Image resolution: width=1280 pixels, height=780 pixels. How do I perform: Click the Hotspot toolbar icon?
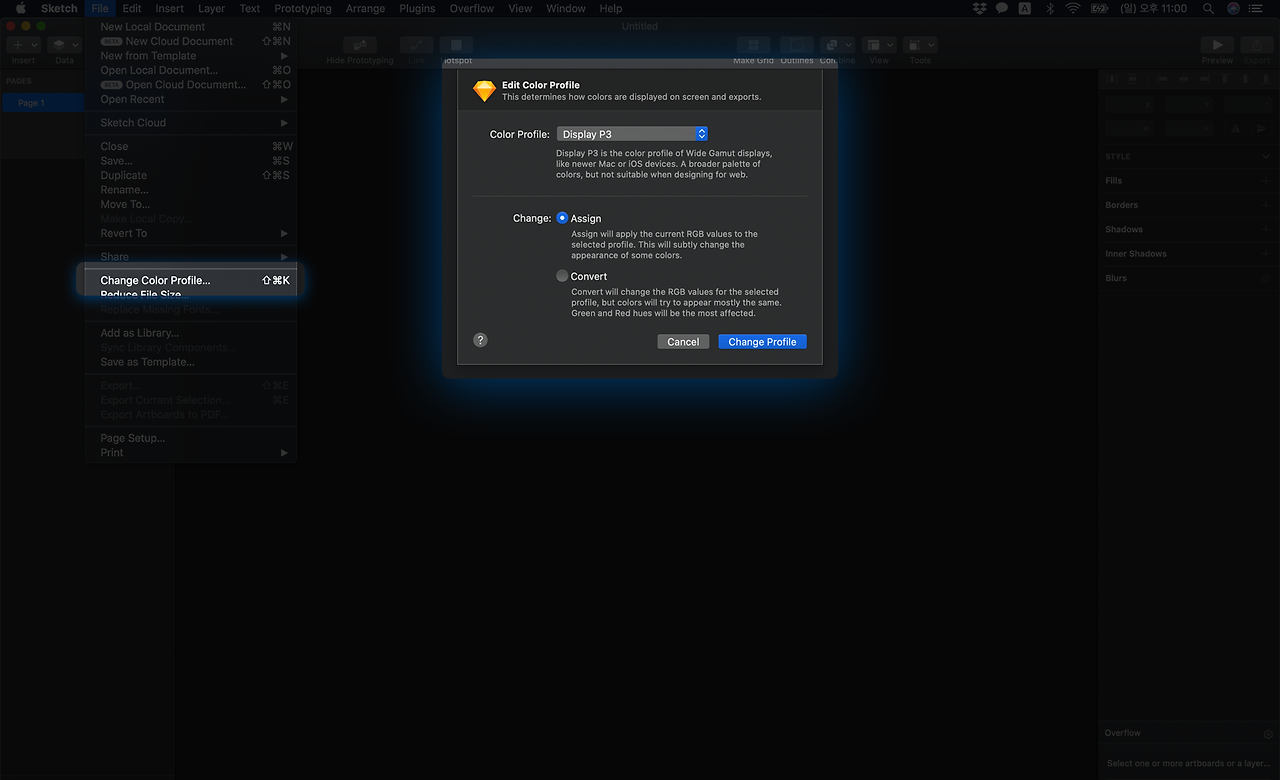click(x=456, y=45)
